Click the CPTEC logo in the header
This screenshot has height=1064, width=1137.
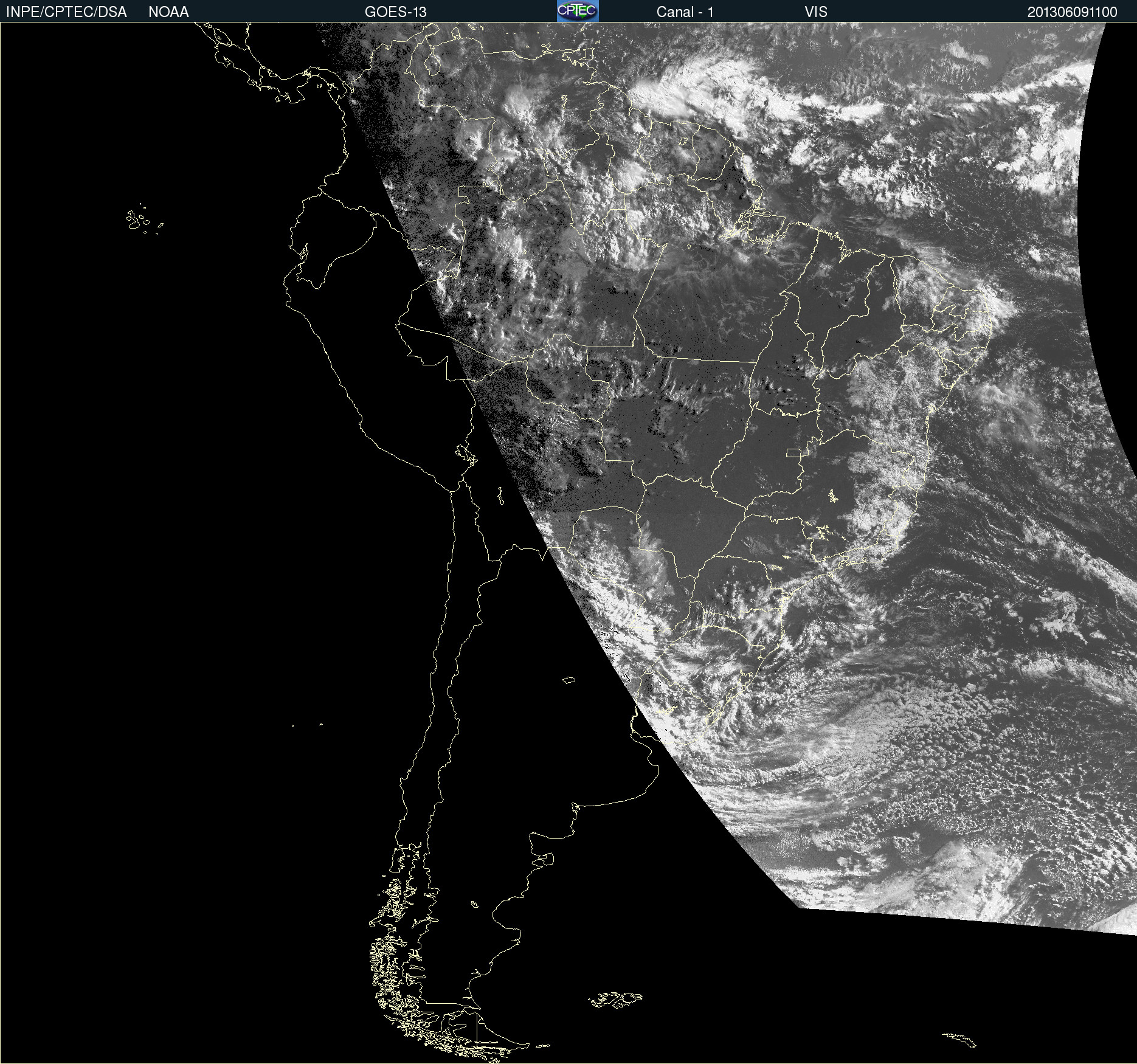tap(578, 11)
